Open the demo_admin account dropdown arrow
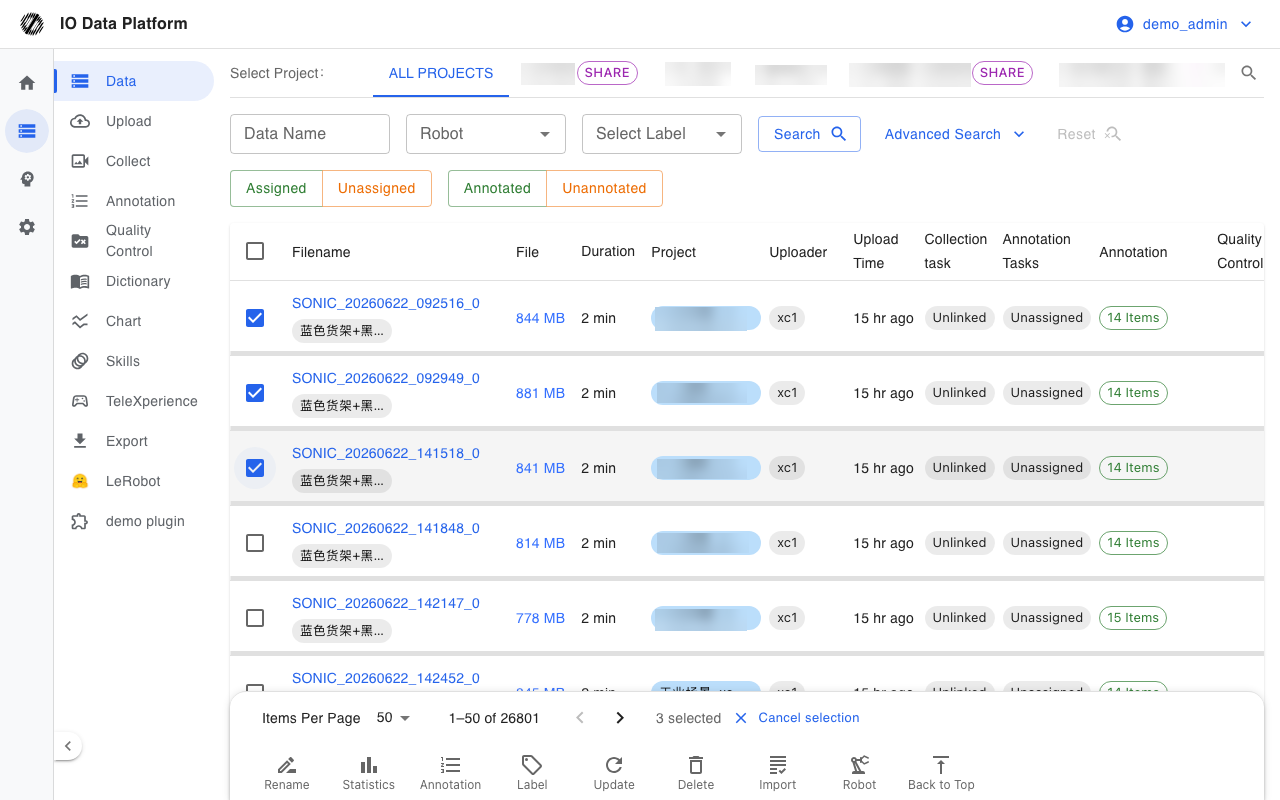Image resolution: width=1280 pixels, height=800 pixels. click(x=1246, y=24)
